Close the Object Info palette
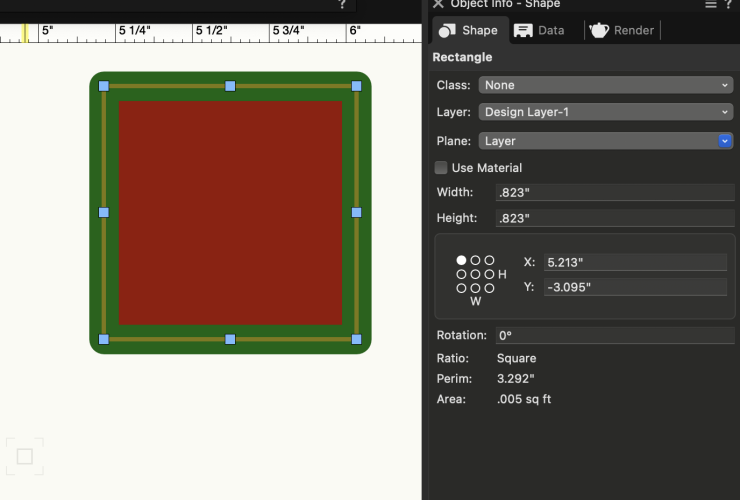 438,4
